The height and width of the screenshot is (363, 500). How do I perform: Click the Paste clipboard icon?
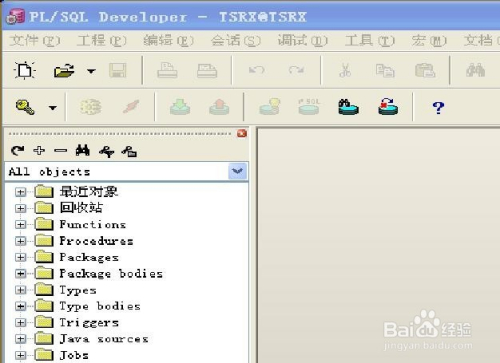[425, 70]
